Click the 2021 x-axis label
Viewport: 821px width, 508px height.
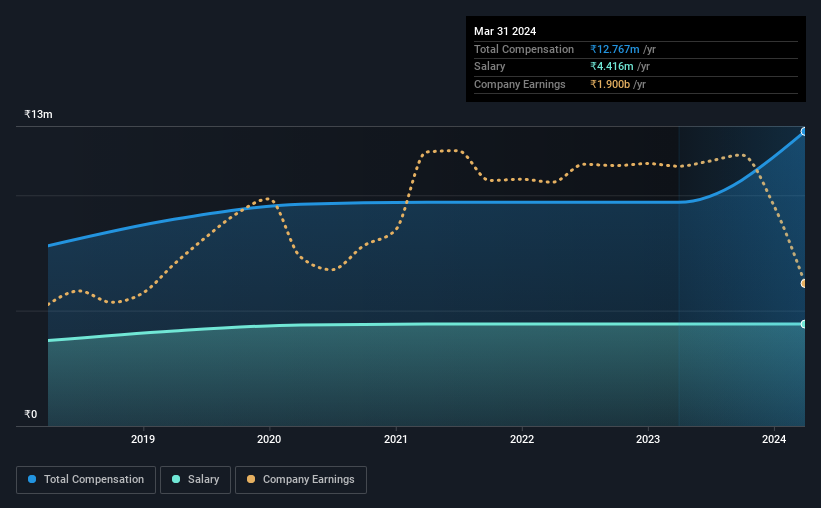point(396,439)
